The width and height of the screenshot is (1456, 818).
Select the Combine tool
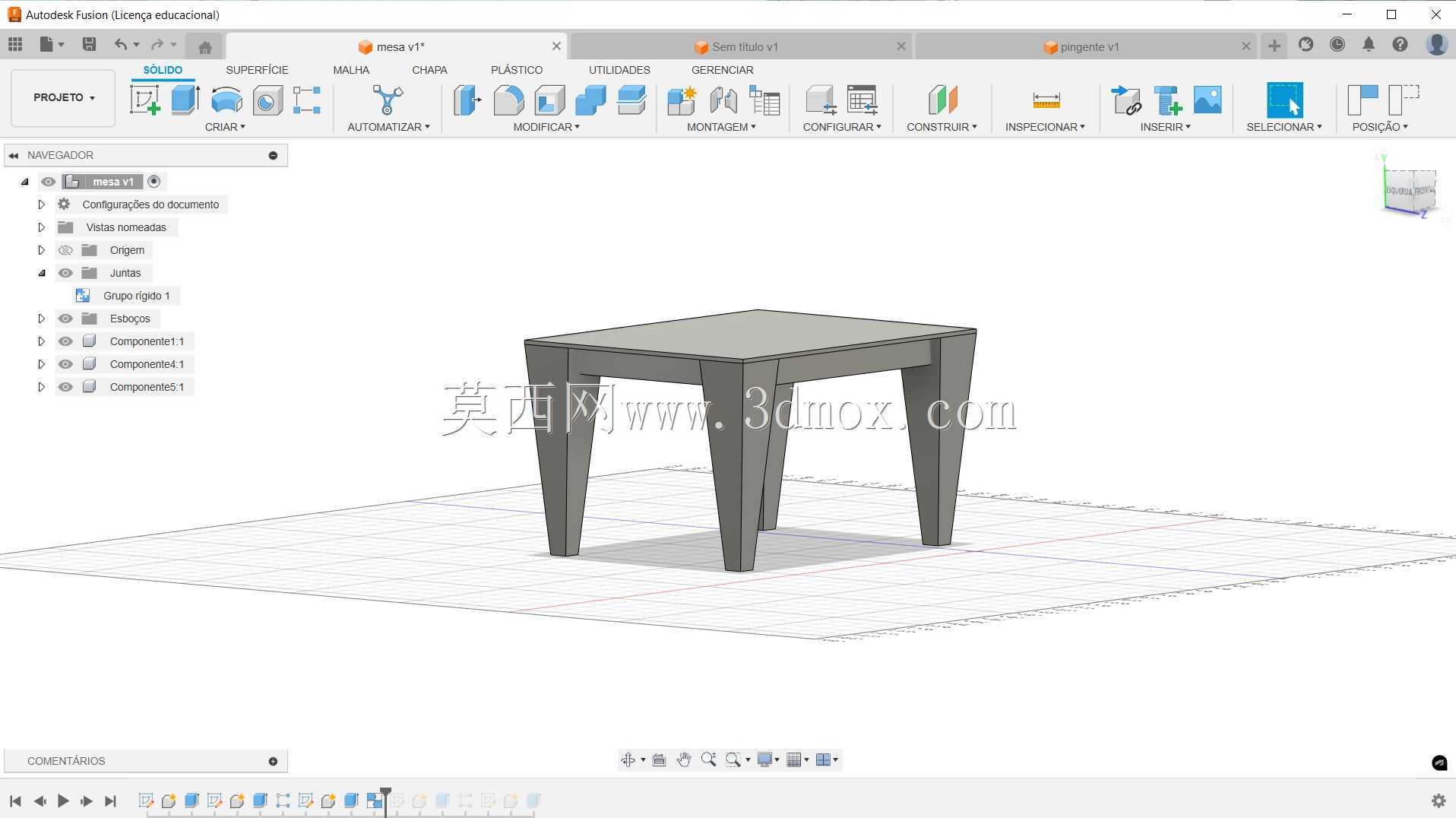pos(590,100)
